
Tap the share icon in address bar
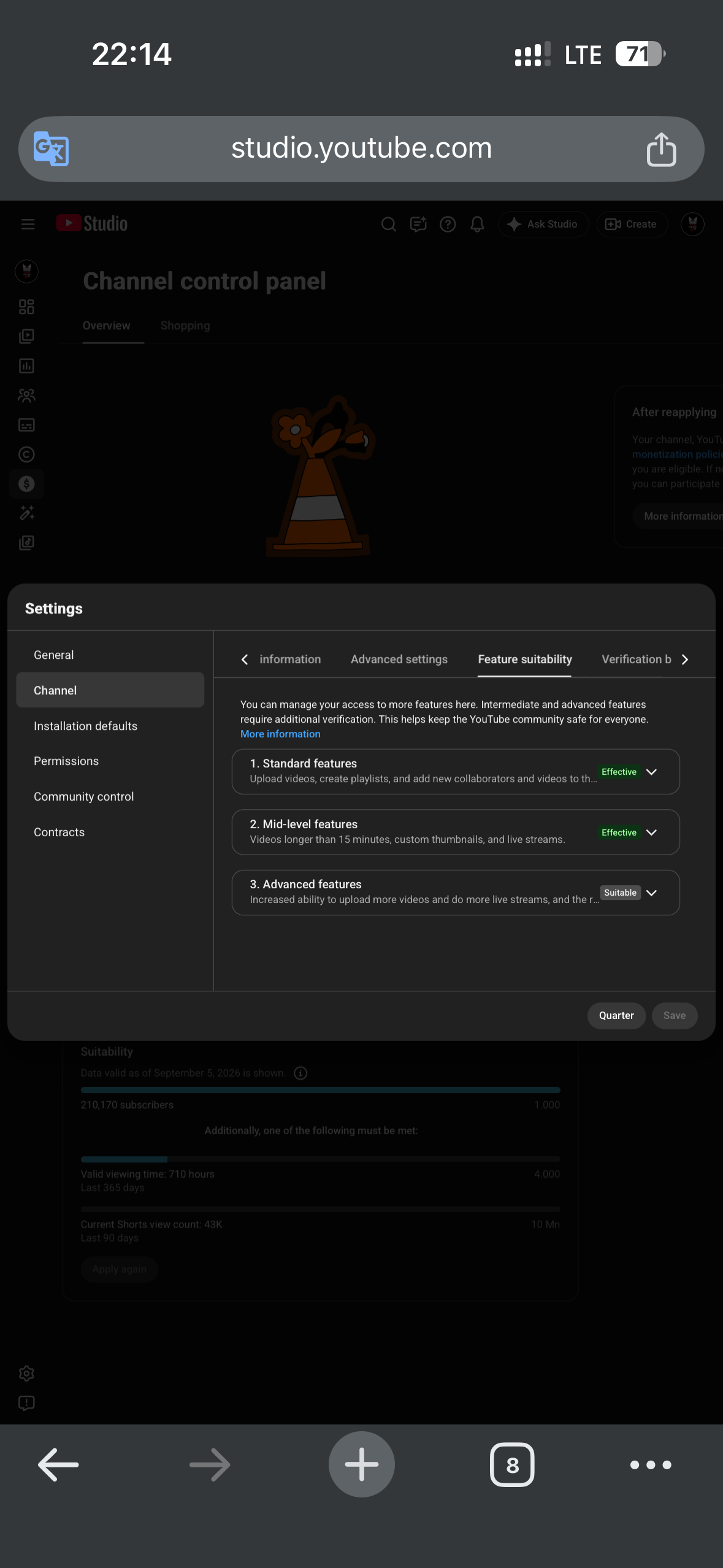[661, 149]
